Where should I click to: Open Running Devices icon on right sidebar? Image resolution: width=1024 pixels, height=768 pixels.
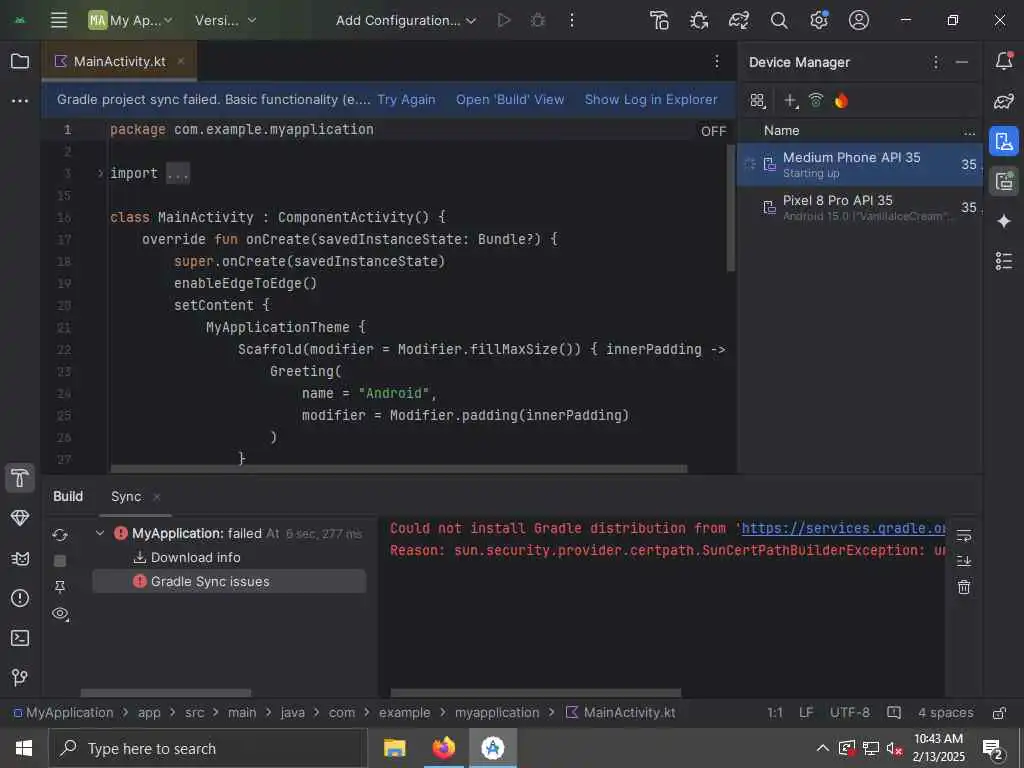[1004, 181]
